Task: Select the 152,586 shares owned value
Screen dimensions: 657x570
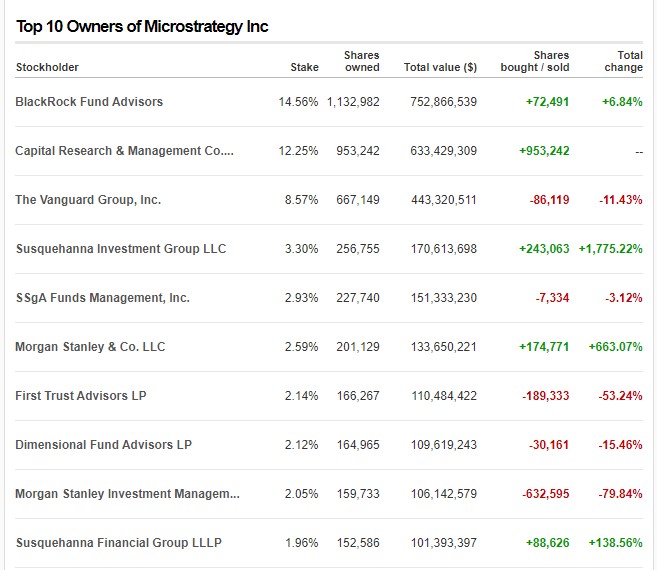Action: tap(358, 543)
